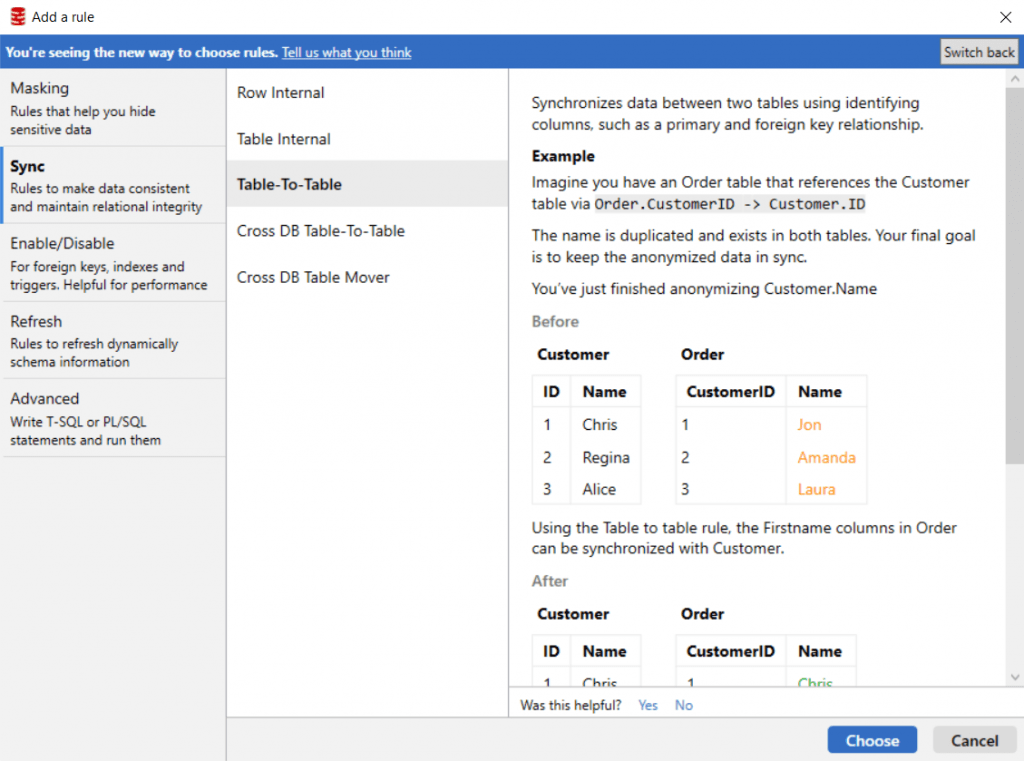1024x761 pixels.
Task: Select the Masking rules category
Action: pyautogui.click(x=113, y=107)
